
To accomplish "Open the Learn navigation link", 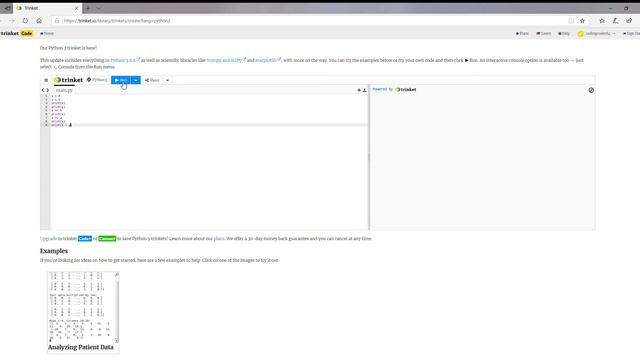I will pos(543,33).
